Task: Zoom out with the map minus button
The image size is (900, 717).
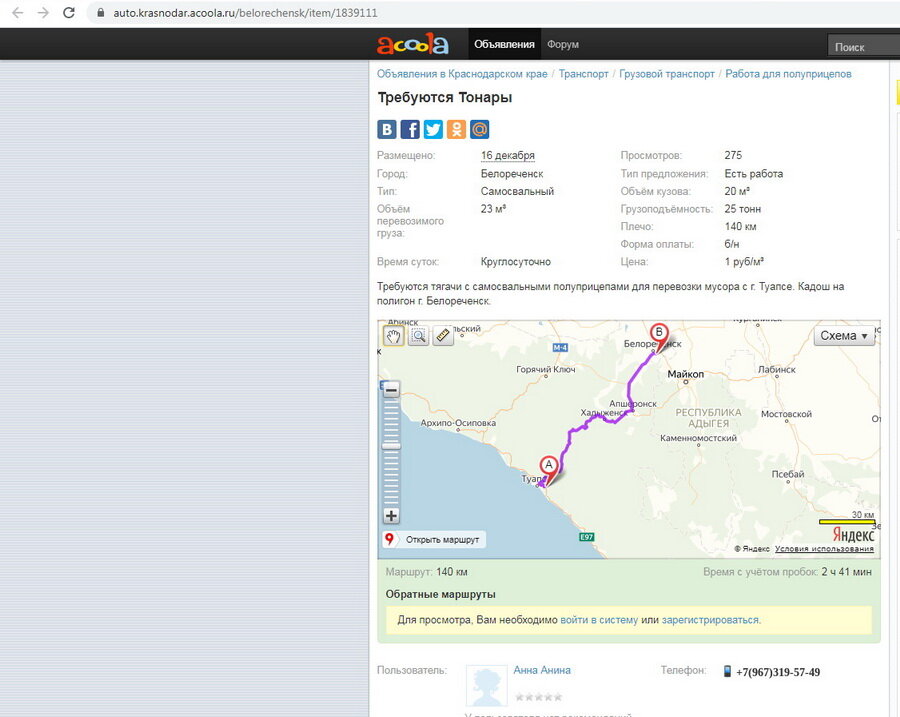Action: tap(391, 390)
